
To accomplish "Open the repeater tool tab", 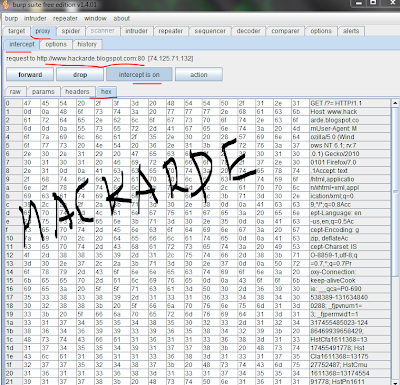I will pos(171,31).
